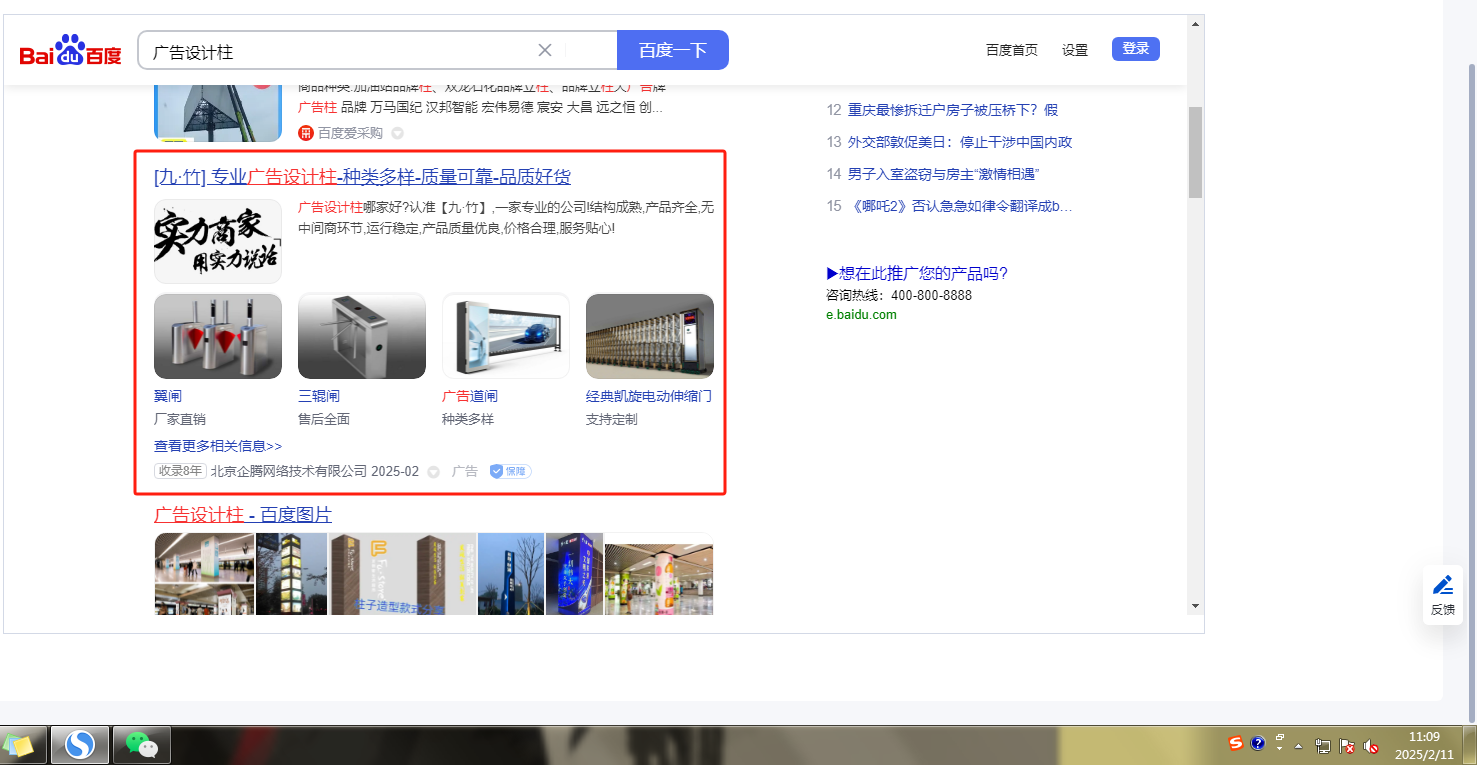
Task: Open hot search item 重庆最惨拆迁户房子被压桥下
Action: (953, 110)
